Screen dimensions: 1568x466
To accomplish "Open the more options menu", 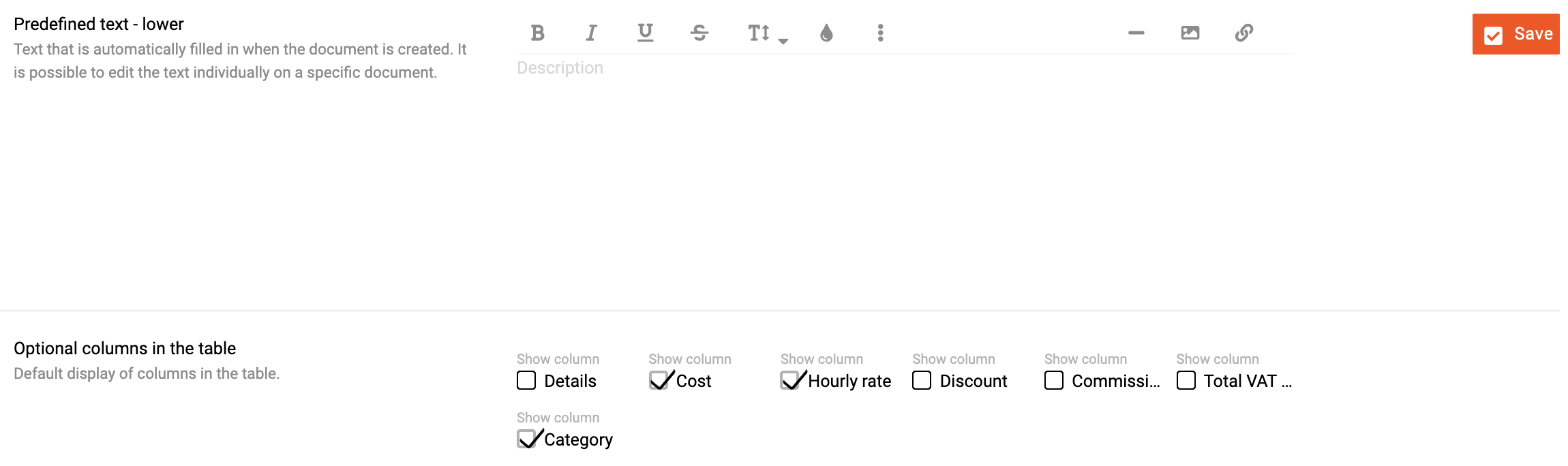I will click(x=881, y=33).
